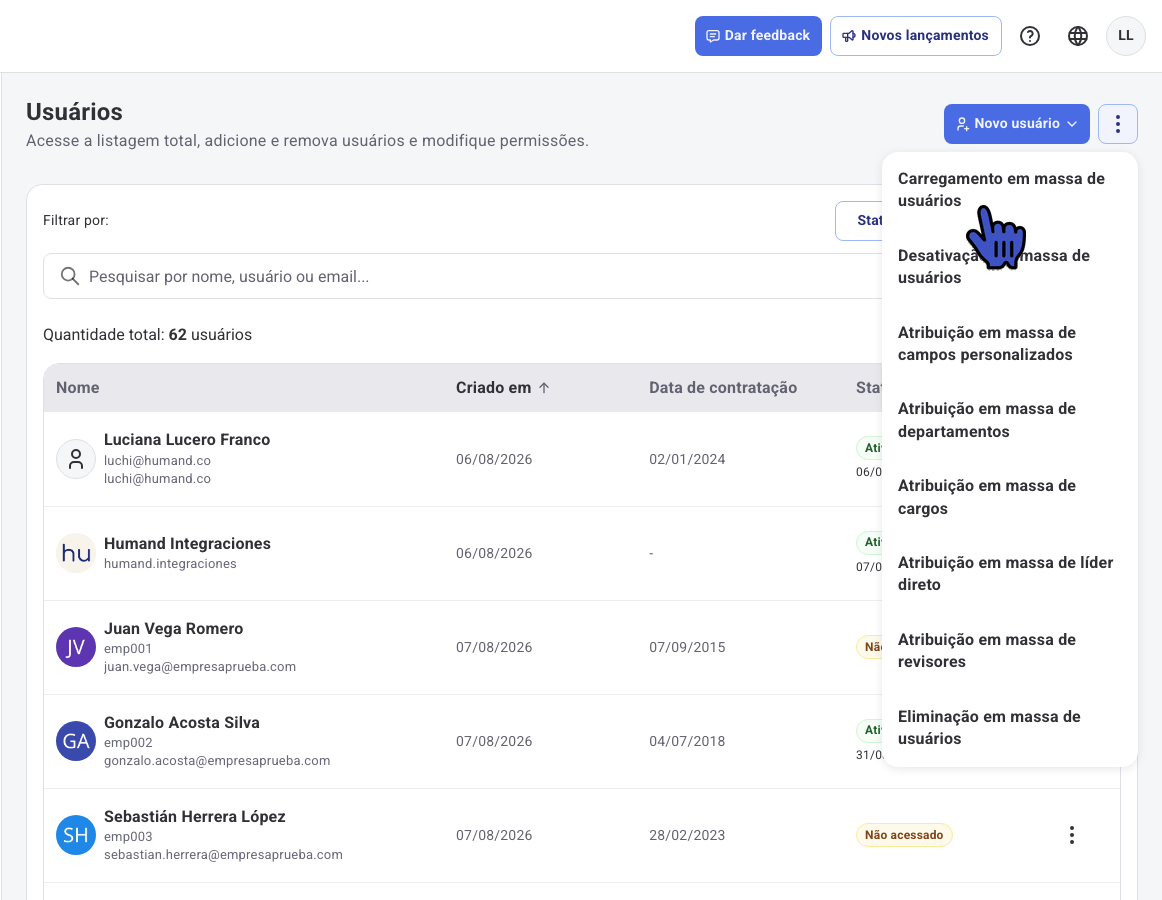Click the Nome column header

[78, 388]
